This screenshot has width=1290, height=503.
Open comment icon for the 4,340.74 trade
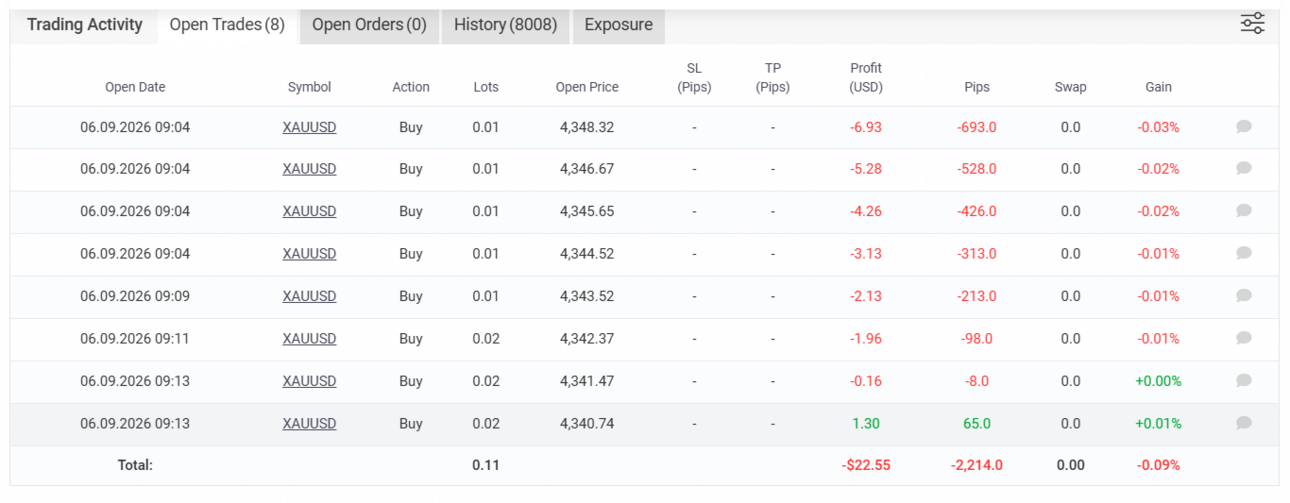pyautogui.click(x=1244, y=423)
